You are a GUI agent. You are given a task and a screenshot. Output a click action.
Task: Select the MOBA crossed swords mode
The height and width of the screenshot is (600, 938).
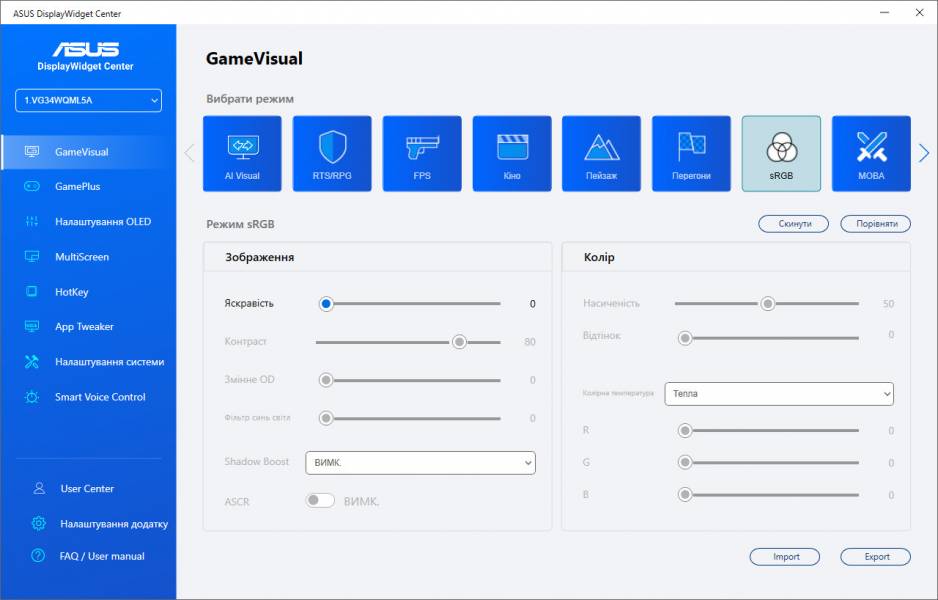click(x=871, y=154)
